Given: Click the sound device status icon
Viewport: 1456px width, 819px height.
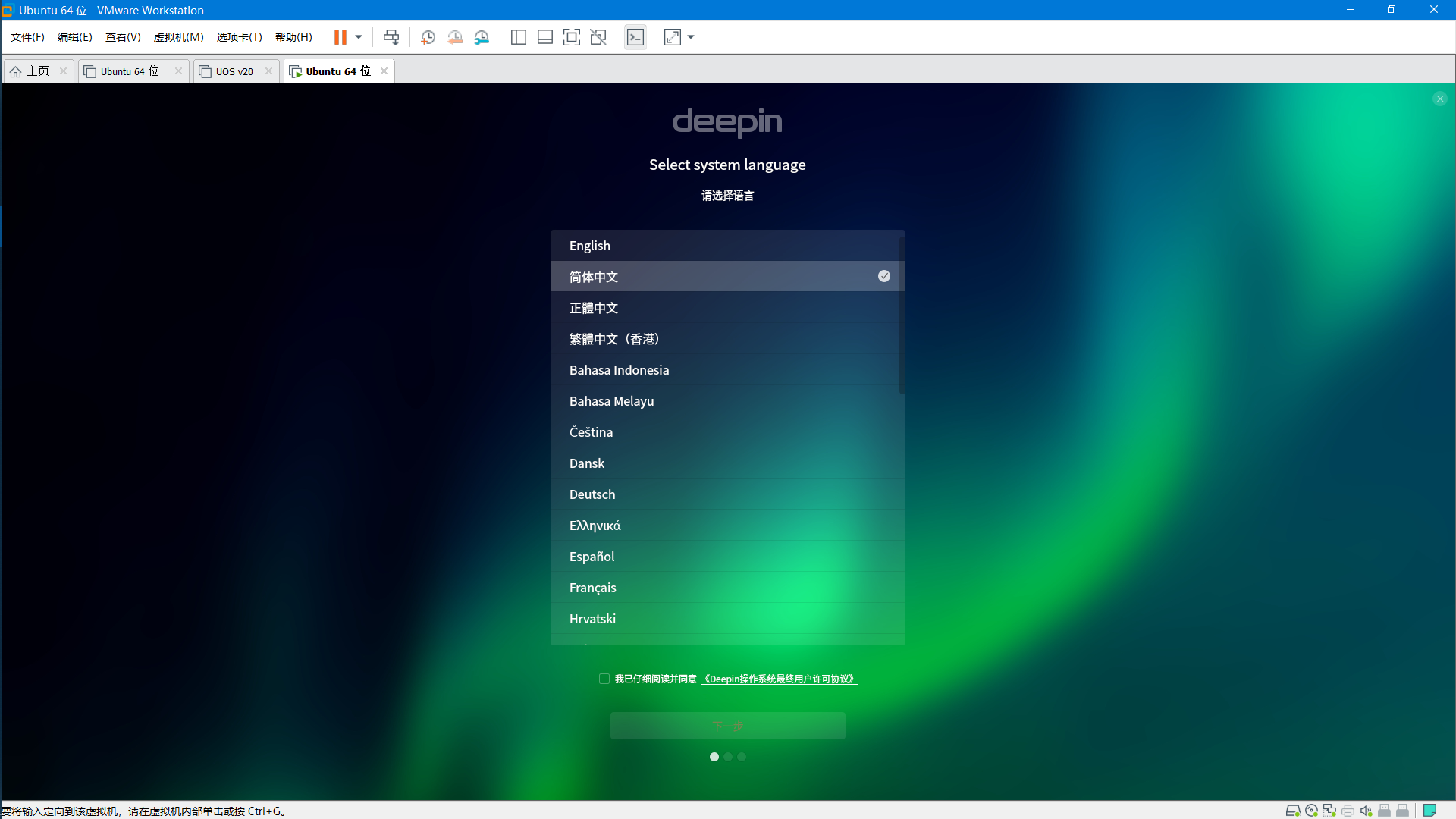Looking at the screenshot, I should (1366, 811).
